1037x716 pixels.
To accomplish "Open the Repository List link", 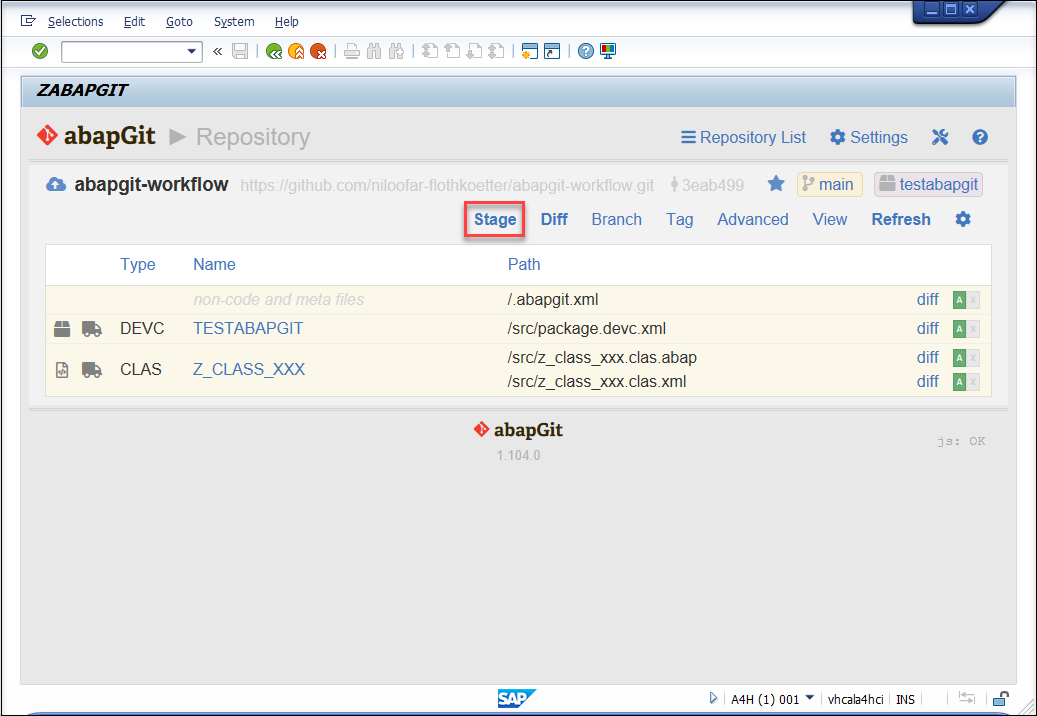I will (743, 138).
